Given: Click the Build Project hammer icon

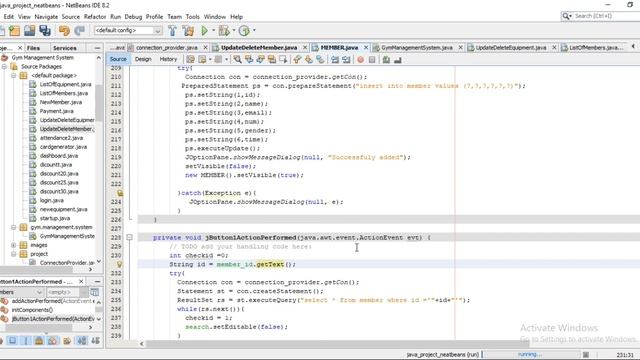Looking at the screenshot, I should coord(172,31).
